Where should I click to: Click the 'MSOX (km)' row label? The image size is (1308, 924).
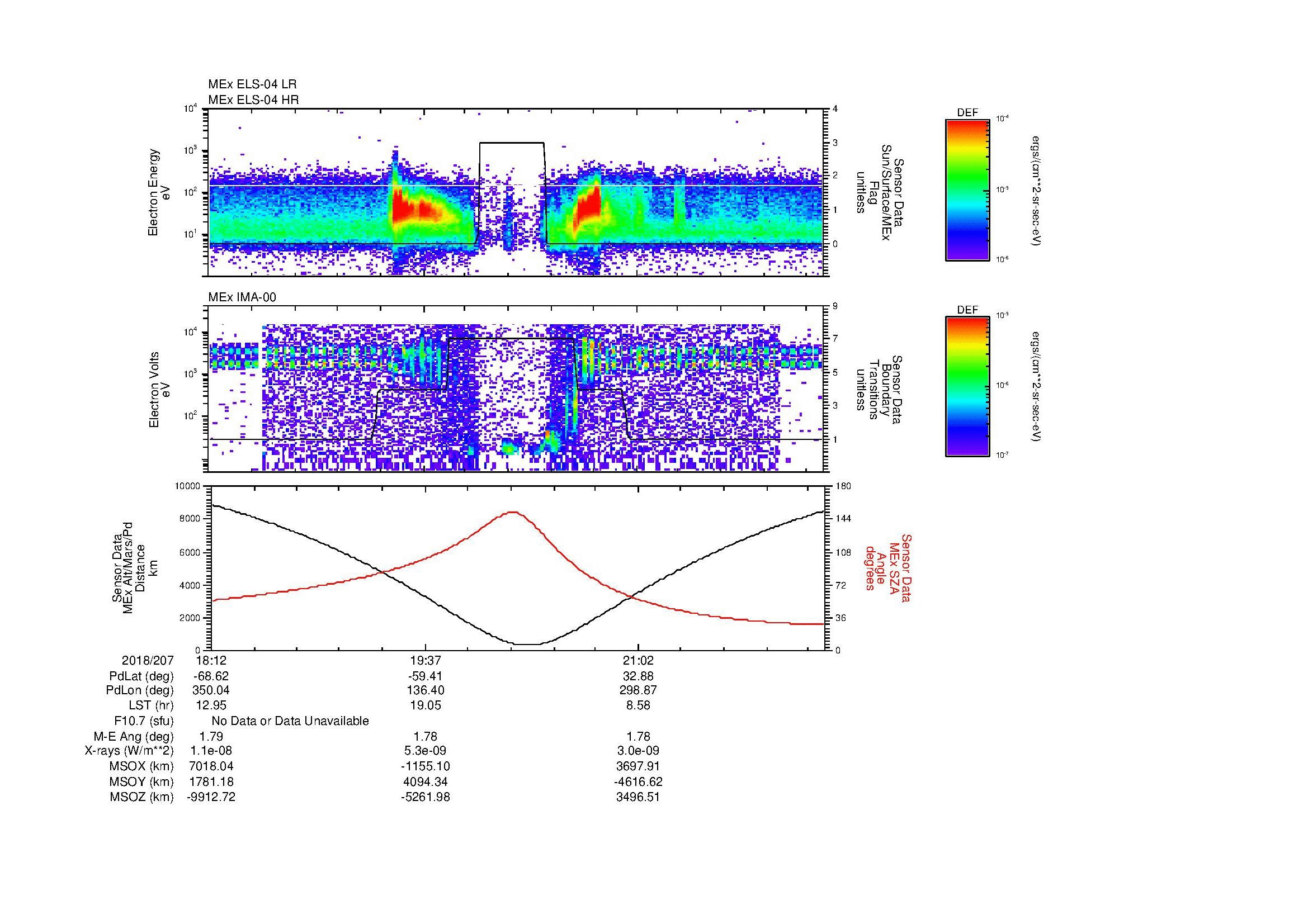click(141, 766)
